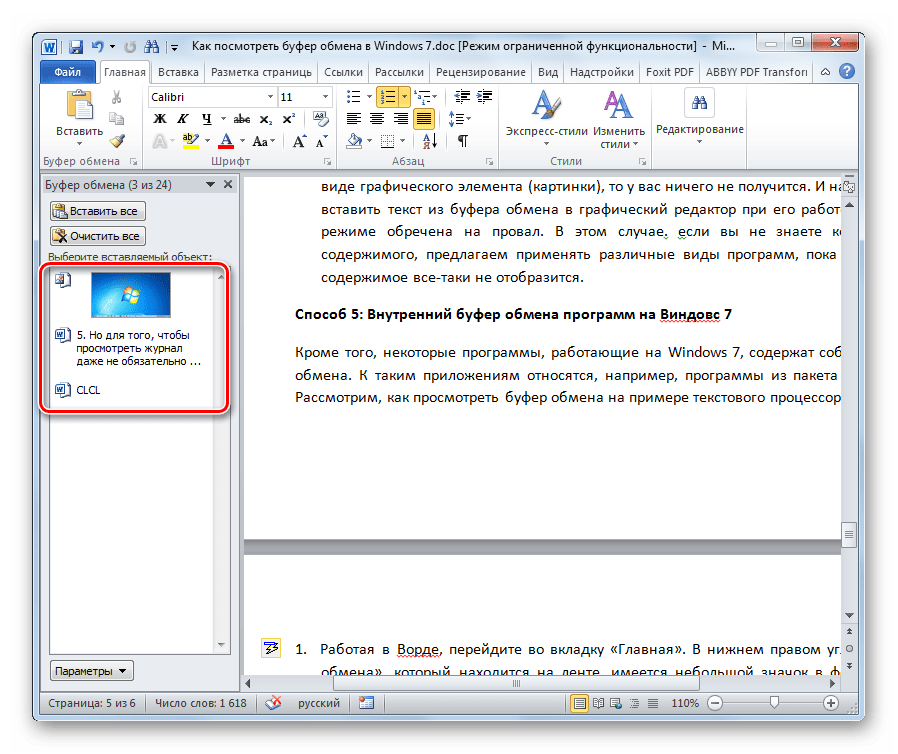The image size is (898, 754).
Task: Clear formatting with the eraser icon
Action: 321,119
